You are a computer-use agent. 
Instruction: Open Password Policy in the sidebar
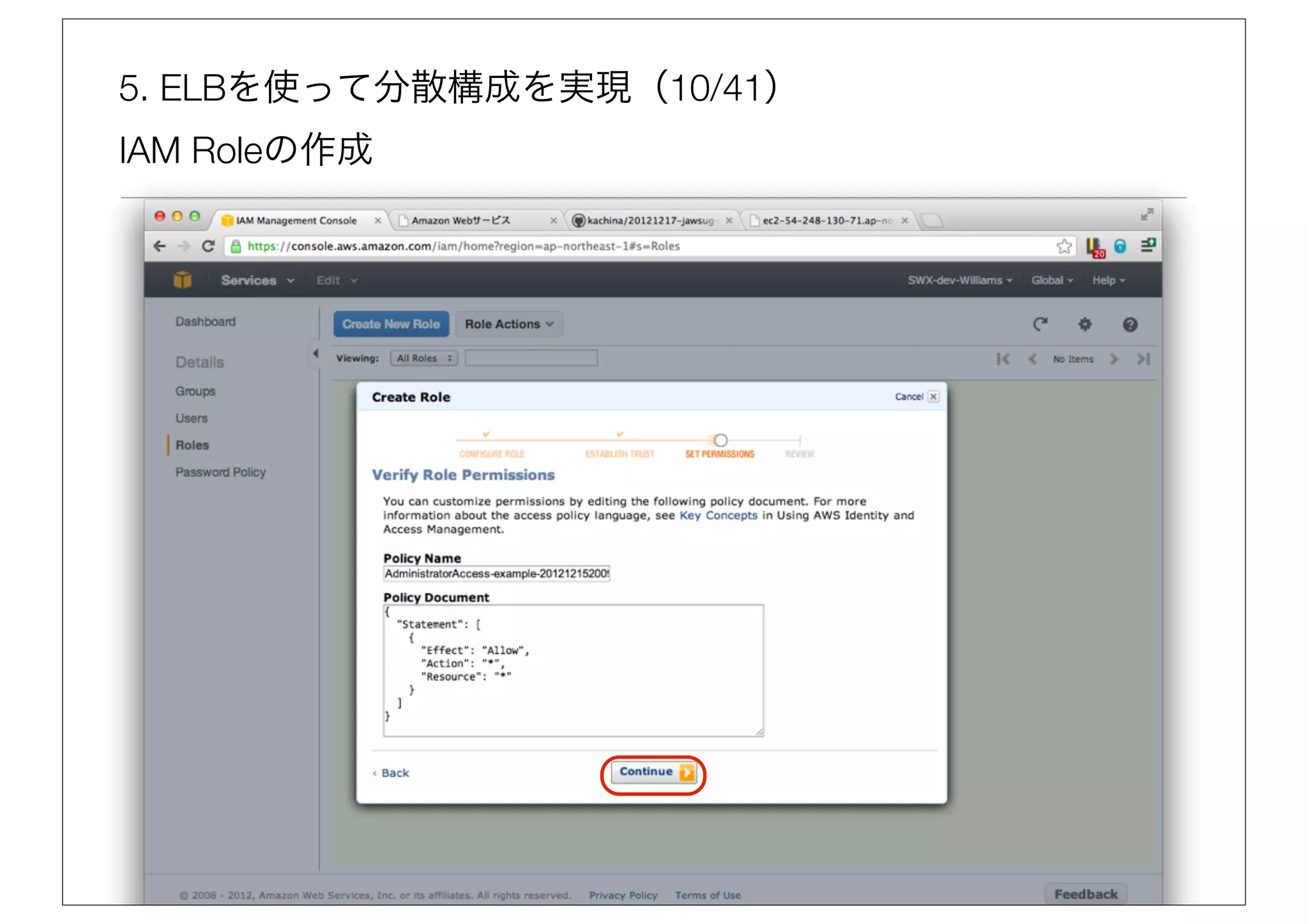click(221, 473)
